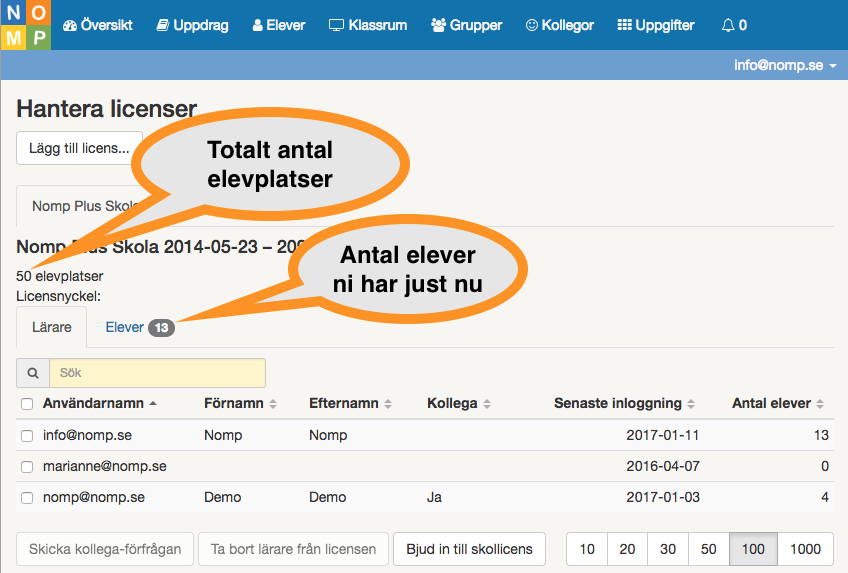Click the search magnifier icon
The height and width of the screenshot is (573, 848).
pyautogui.click(x=33, y=373)
